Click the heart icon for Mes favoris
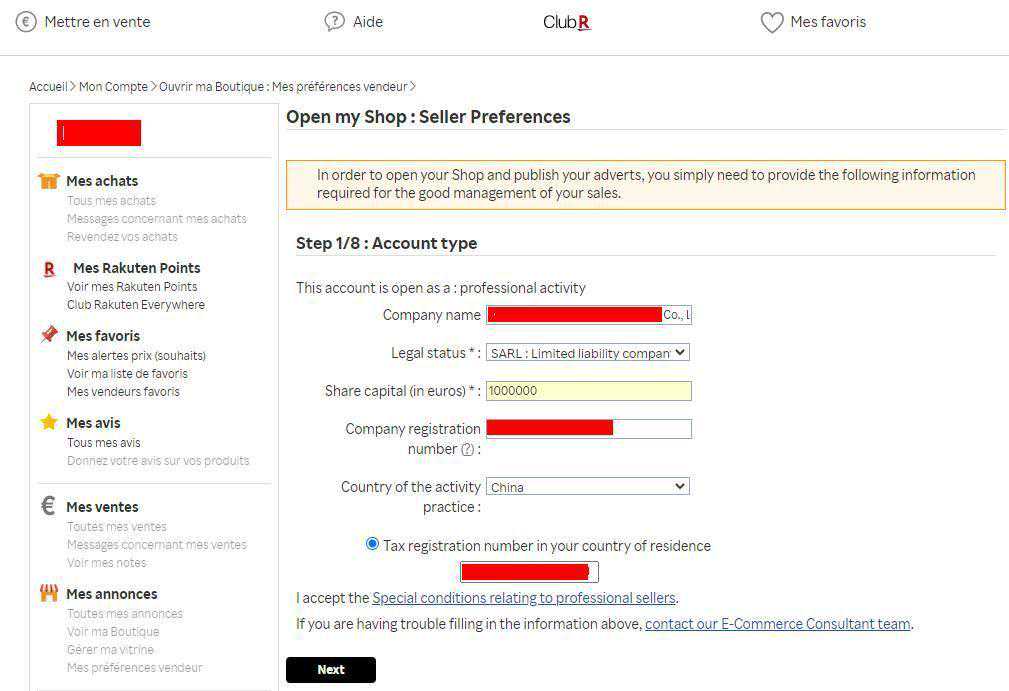This screenshot has height=691, width=1009. click(771, 22)
